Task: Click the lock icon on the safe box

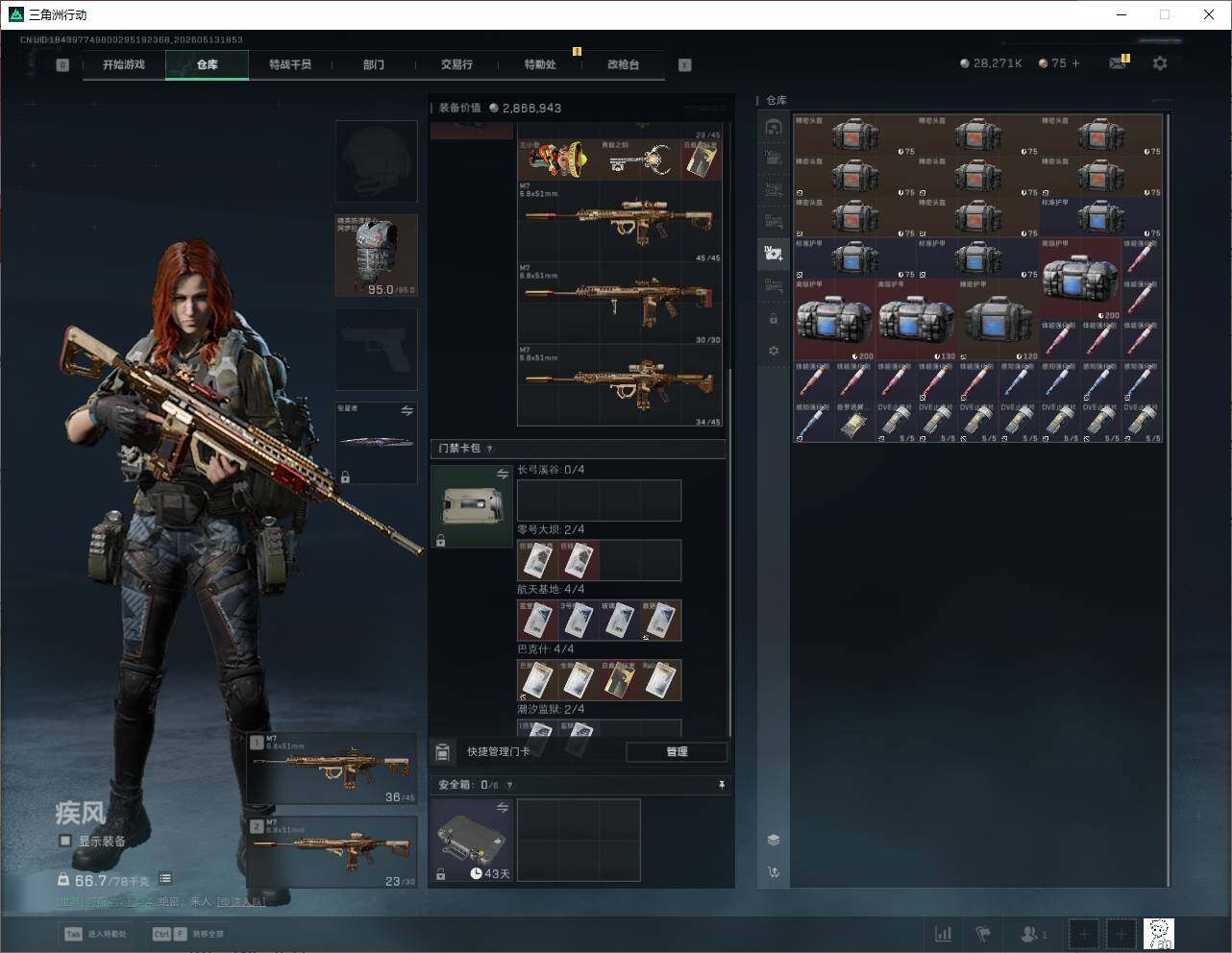Action: coord(440,874)
